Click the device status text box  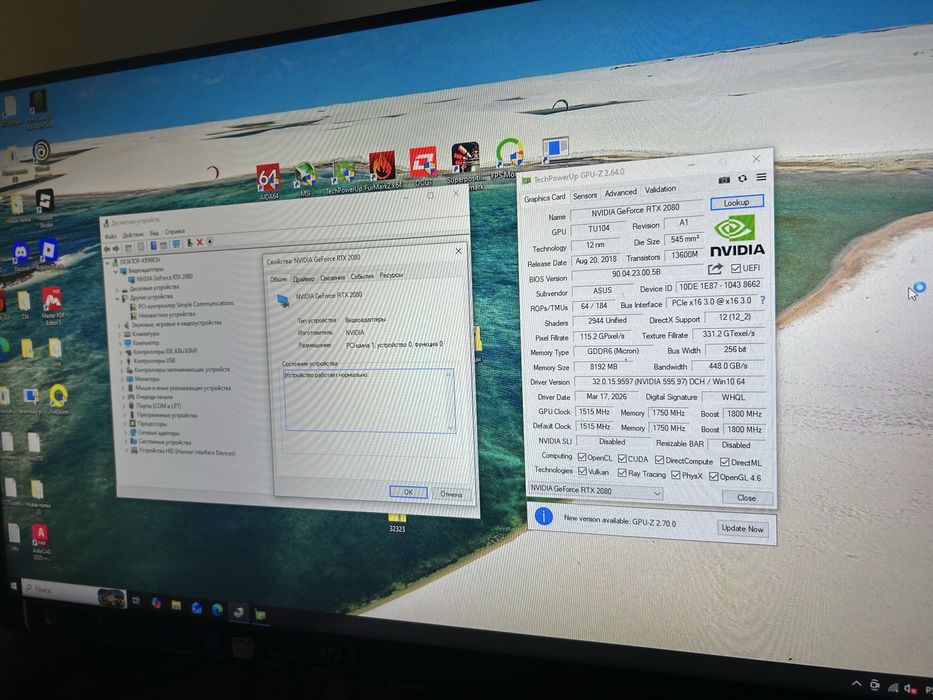click(369, 400)
